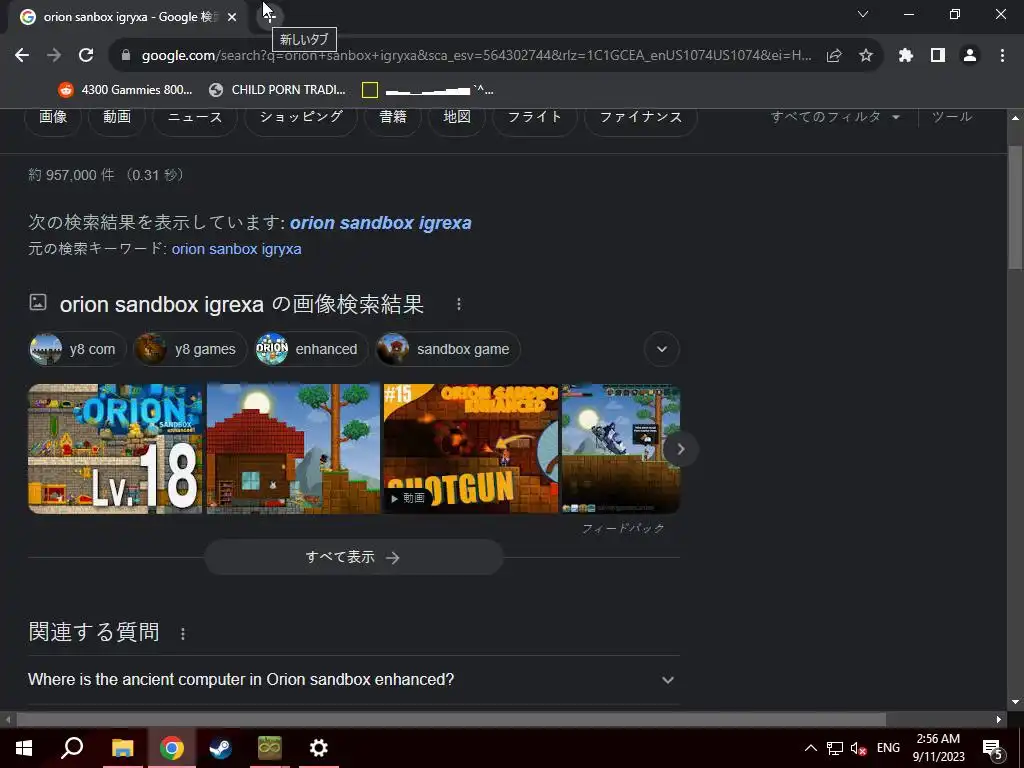Open Settings gear in the taskbar
Screen dimensions: 1024x768
318,748
